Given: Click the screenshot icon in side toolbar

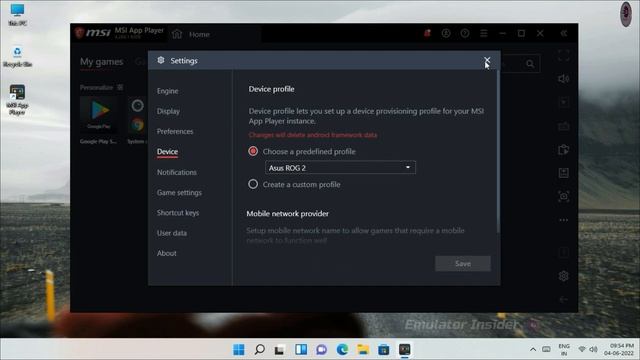Looking at the screenshot, I should [x=564, y=196].
